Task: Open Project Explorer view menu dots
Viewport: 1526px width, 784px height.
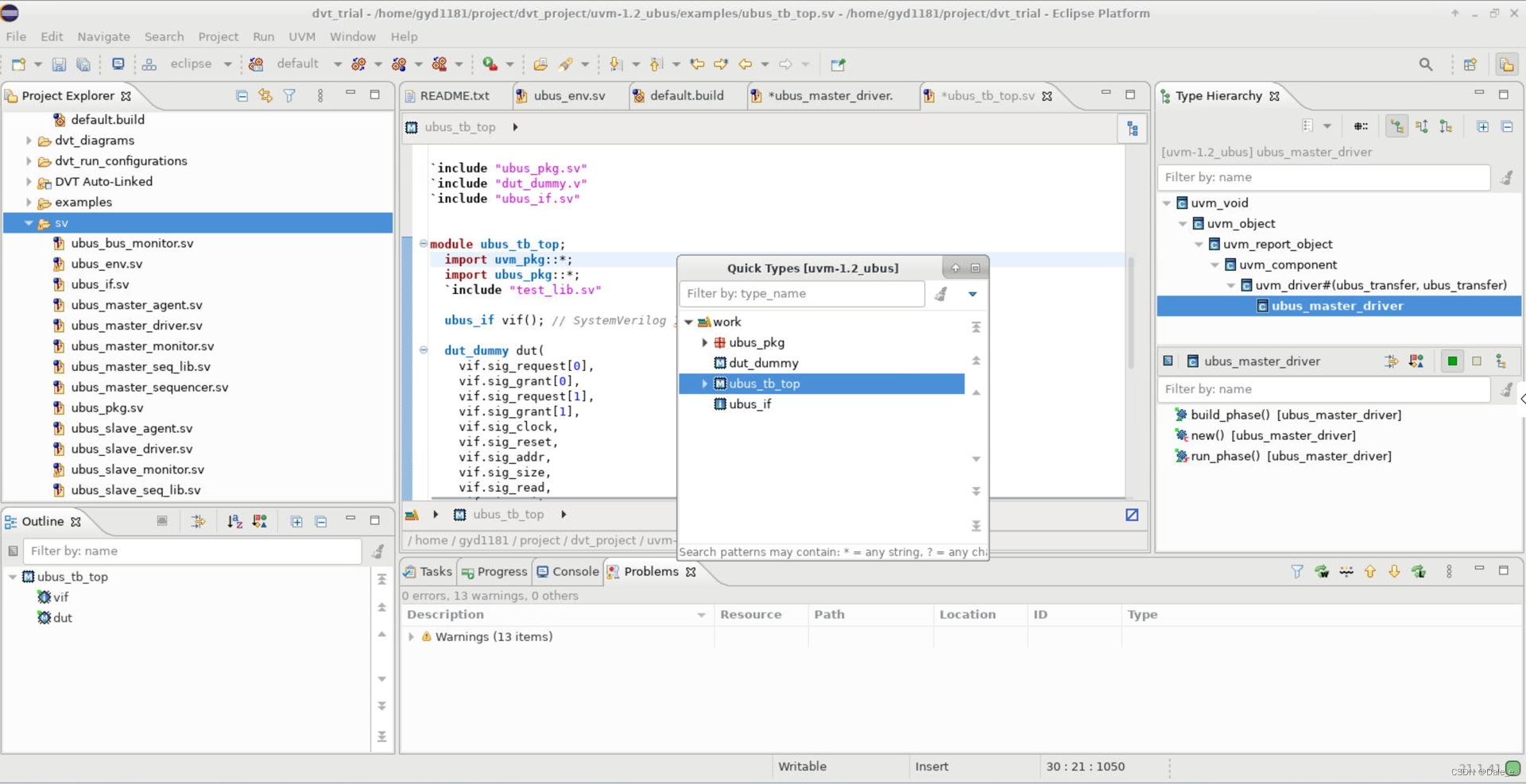Action: 320,95
